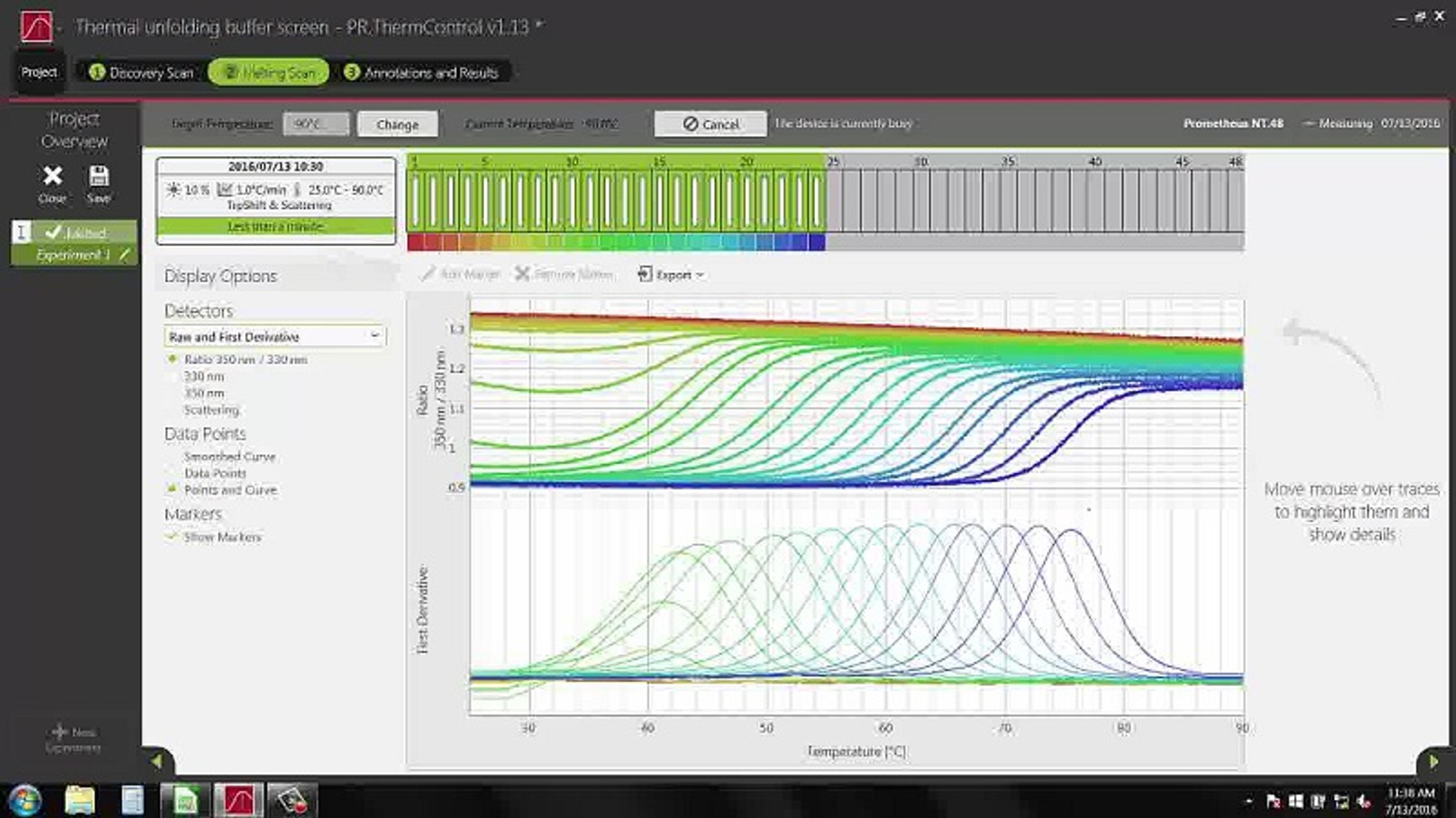This screenshot has width=1456, height=818.
Task: Select the Scattering detector option
Action: click(211, 410)
